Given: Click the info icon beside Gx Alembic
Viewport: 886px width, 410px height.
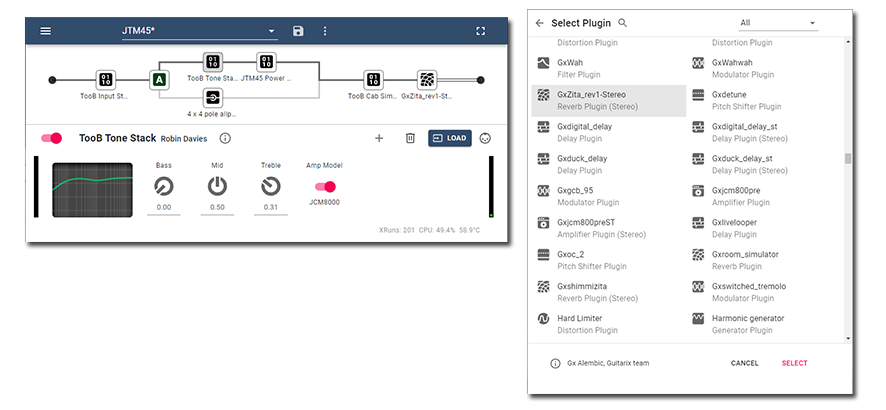Looking at the screenshot, I should pos(555,364).
